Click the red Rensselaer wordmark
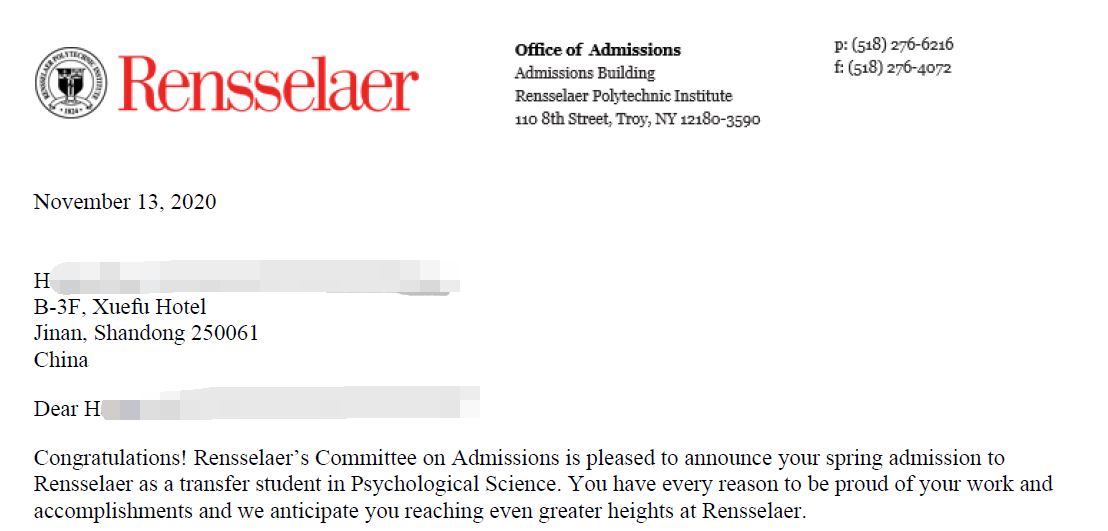The image size is (1108, 531). [x=268, y=84]
